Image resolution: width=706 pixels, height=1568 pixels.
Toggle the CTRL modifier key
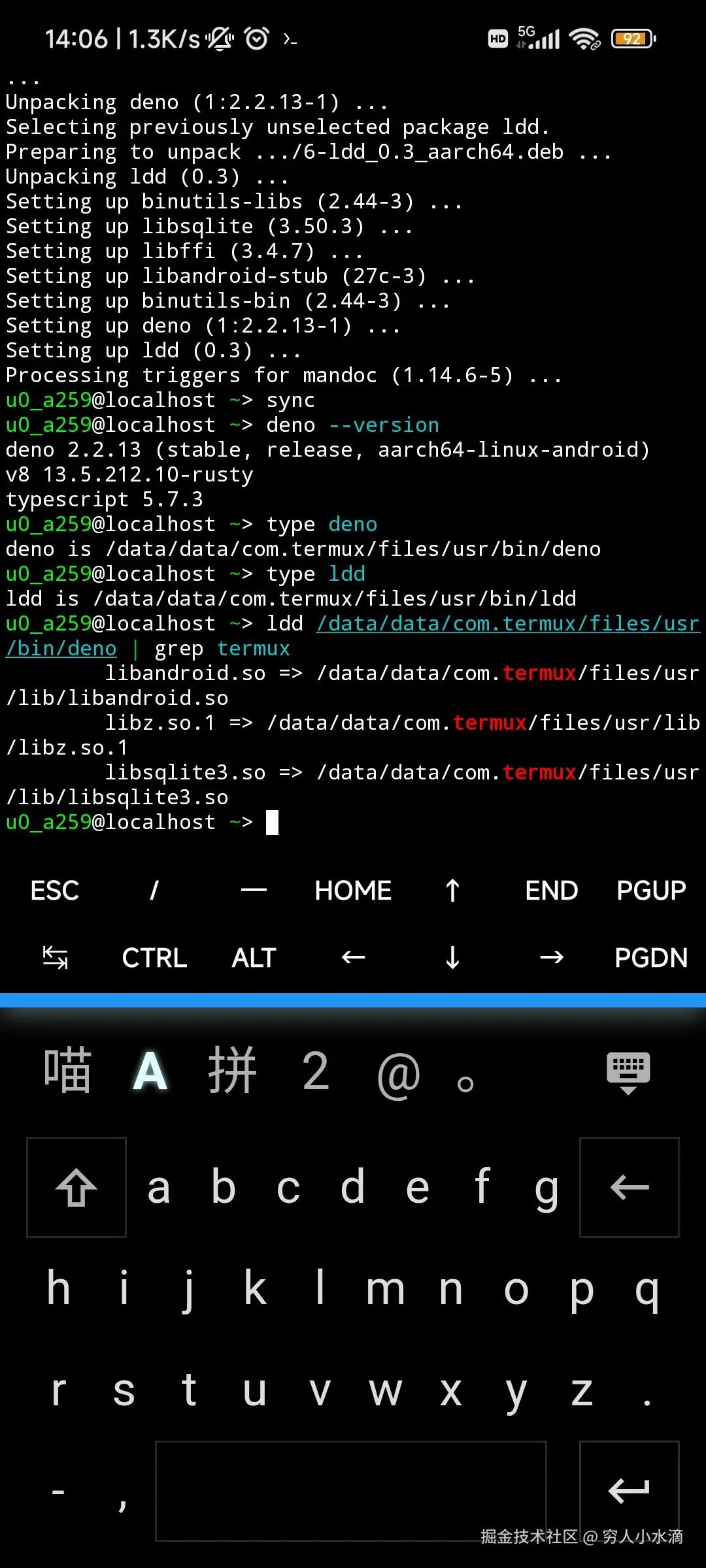[x=154, y=958]
